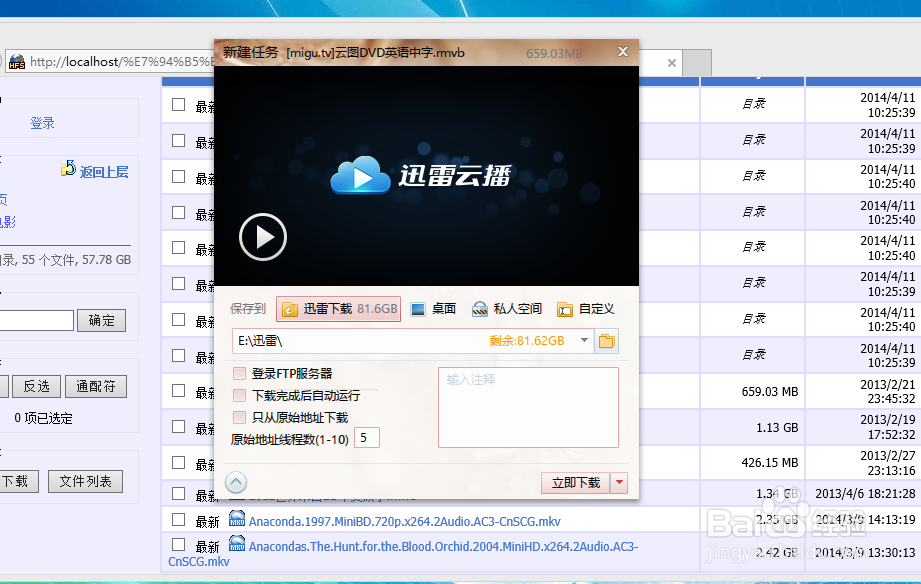Choose 桌面 as the save location
Screen dimensions: 921x584
coord(433,309)
